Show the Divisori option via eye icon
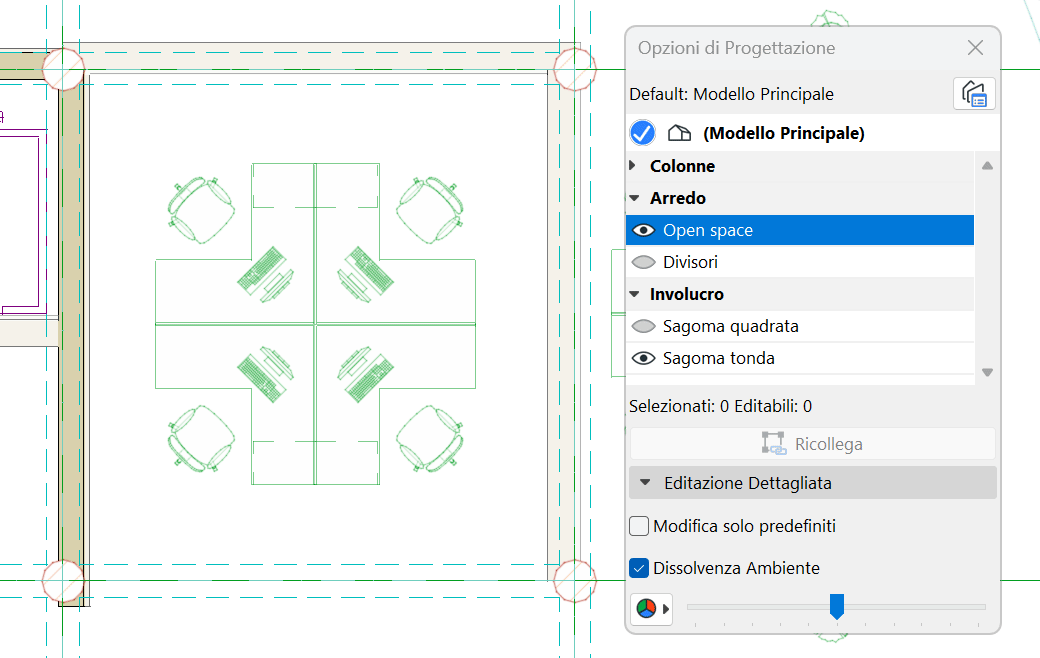Screen dimensions: 1040x658 pos(643,262)
